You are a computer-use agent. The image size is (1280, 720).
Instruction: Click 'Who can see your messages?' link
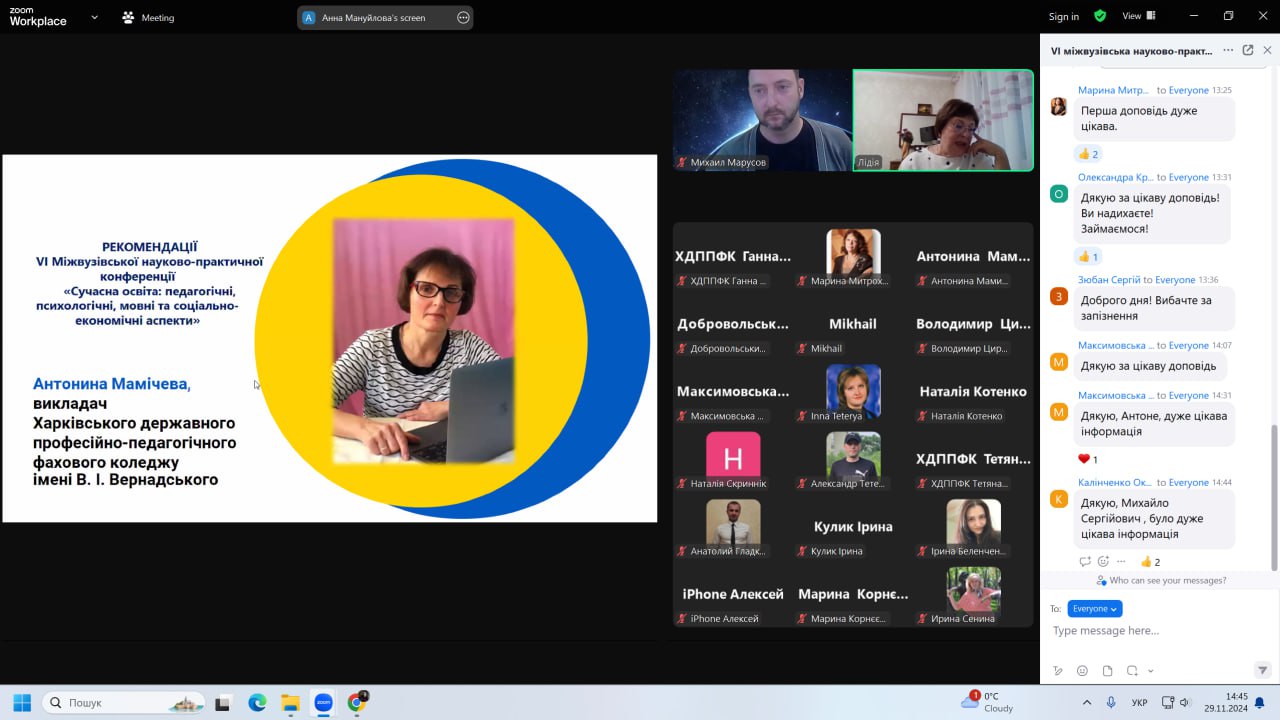pos(1161,580)
